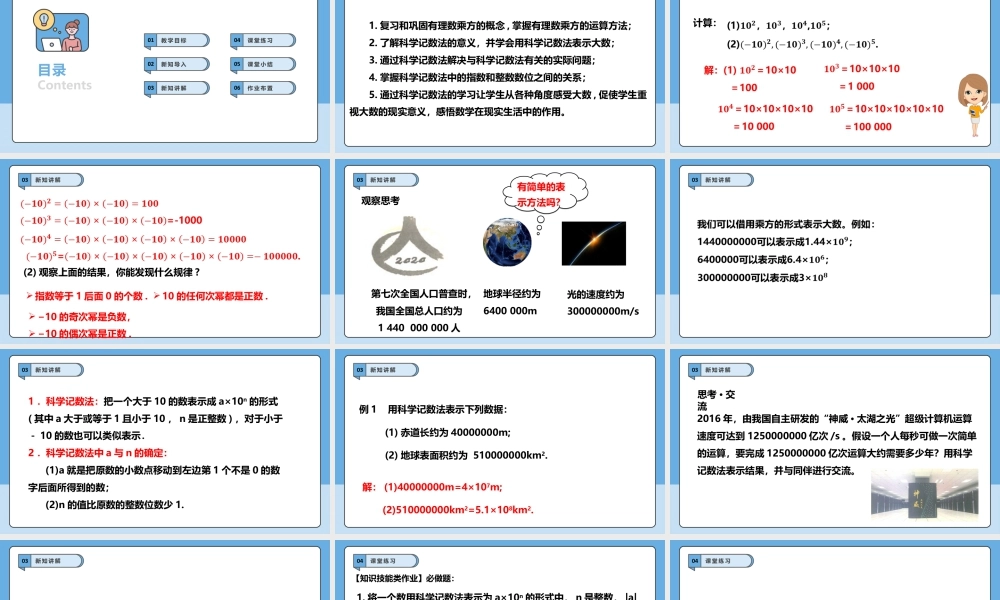Open the "03 新知讲解" navigation button

point(175,88)
